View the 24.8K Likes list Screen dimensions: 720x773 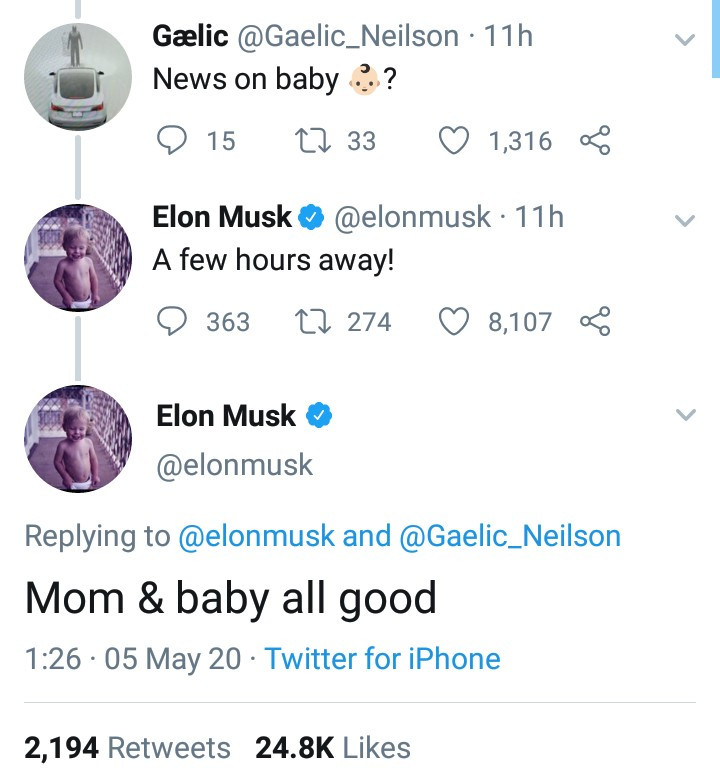[x=333, y=748]
